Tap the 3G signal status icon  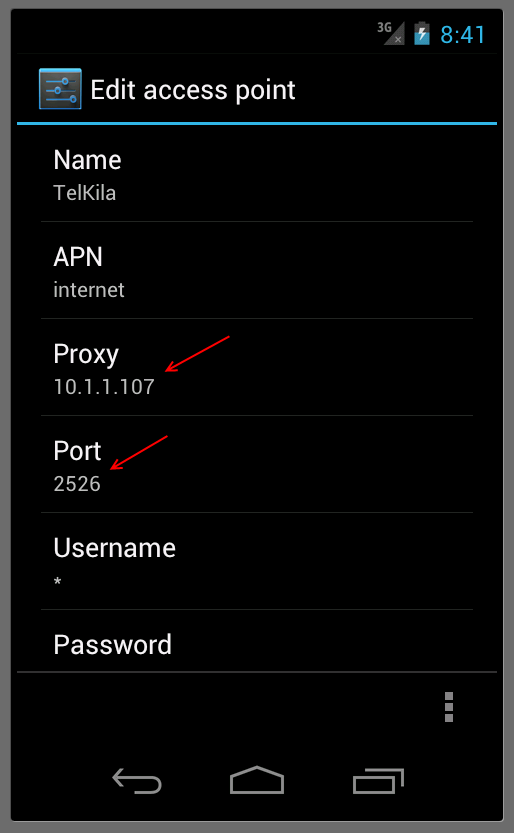(x=391, y=33)
